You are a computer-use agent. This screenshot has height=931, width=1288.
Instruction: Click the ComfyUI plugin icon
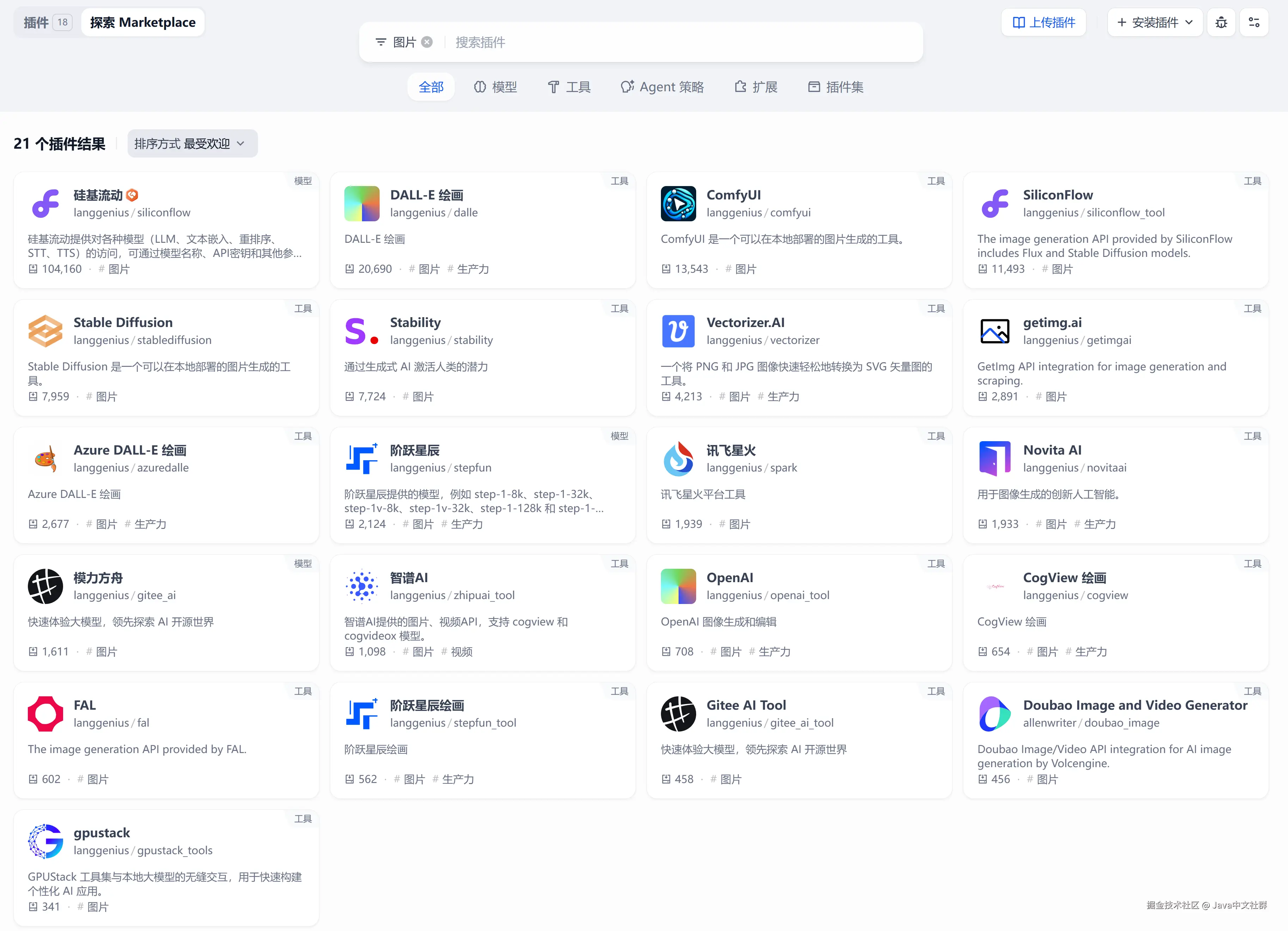point(678,203)
